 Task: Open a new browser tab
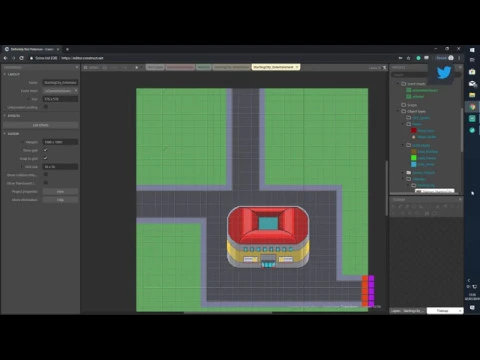(67, 49)
